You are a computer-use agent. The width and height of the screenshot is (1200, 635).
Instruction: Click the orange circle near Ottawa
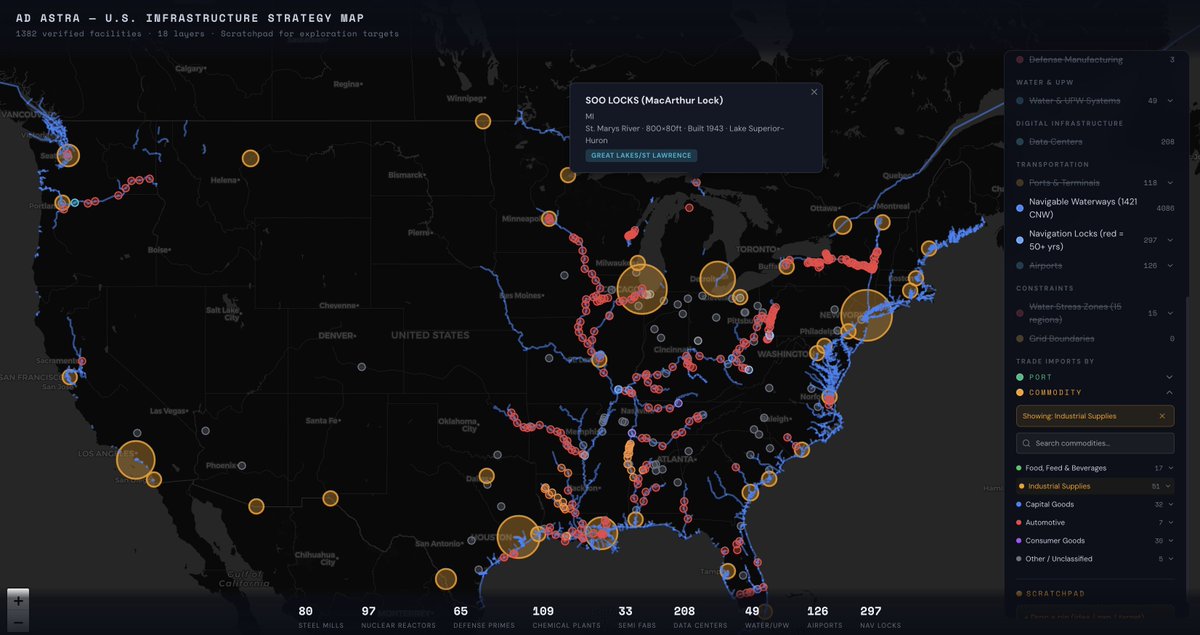point(842,225)
